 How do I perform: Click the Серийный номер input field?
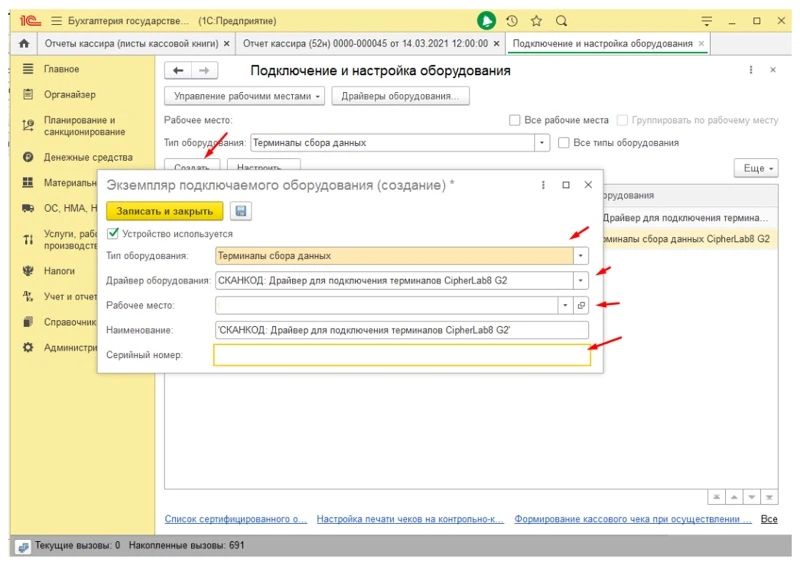pos(401,354)
